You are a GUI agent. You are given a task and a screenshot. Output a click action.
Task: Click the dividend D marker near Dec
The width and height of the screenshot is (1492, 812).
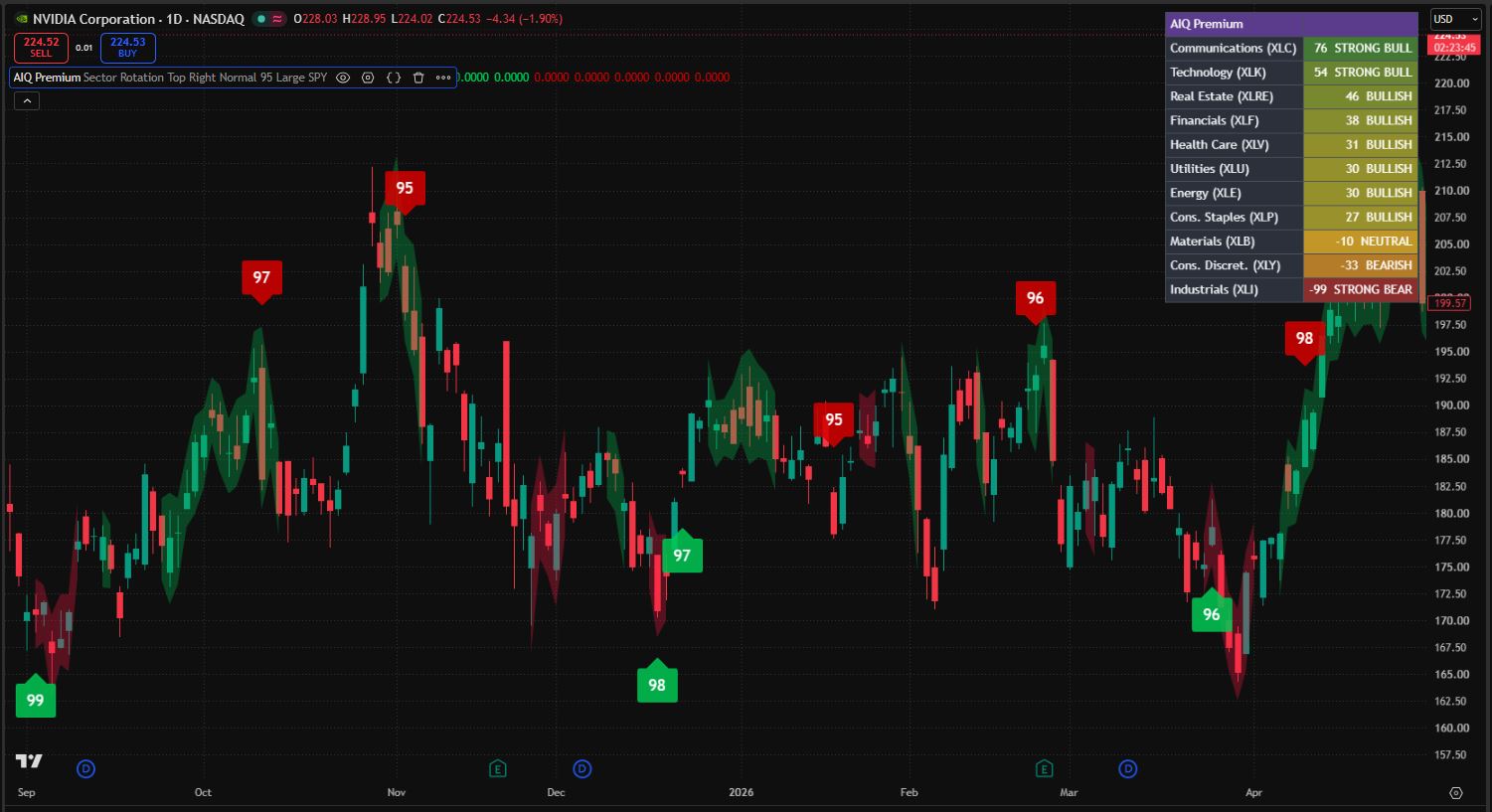tap(582, 768)
